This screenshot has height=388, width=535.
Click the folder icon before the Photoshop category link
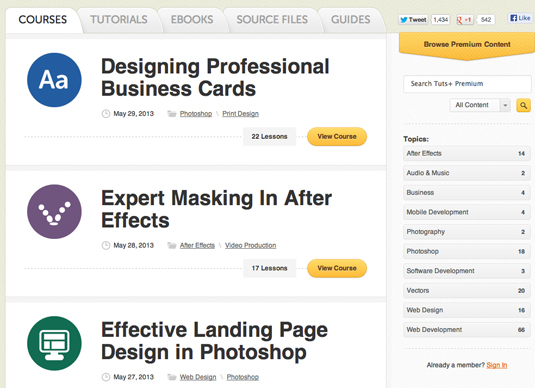point(172,114)
